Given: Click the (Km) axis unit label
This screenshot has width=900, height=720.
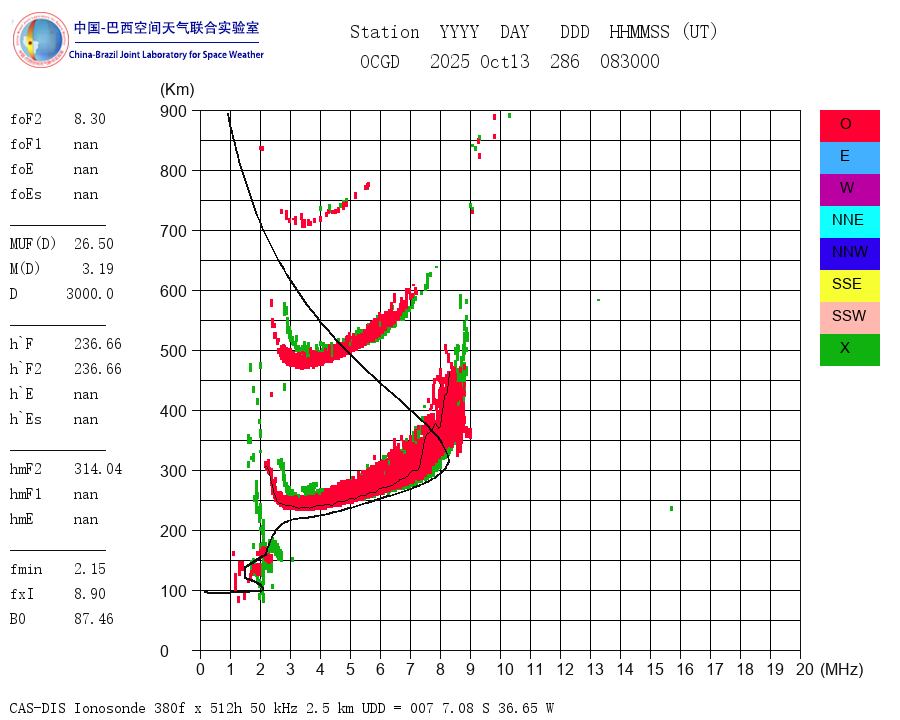Looking at the screenshot, I should [x=177, y=90].
